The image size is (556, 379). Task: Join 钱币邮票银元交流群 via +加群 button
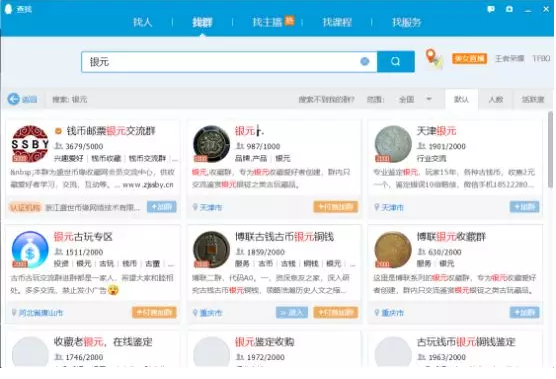(x=162, y=207)
